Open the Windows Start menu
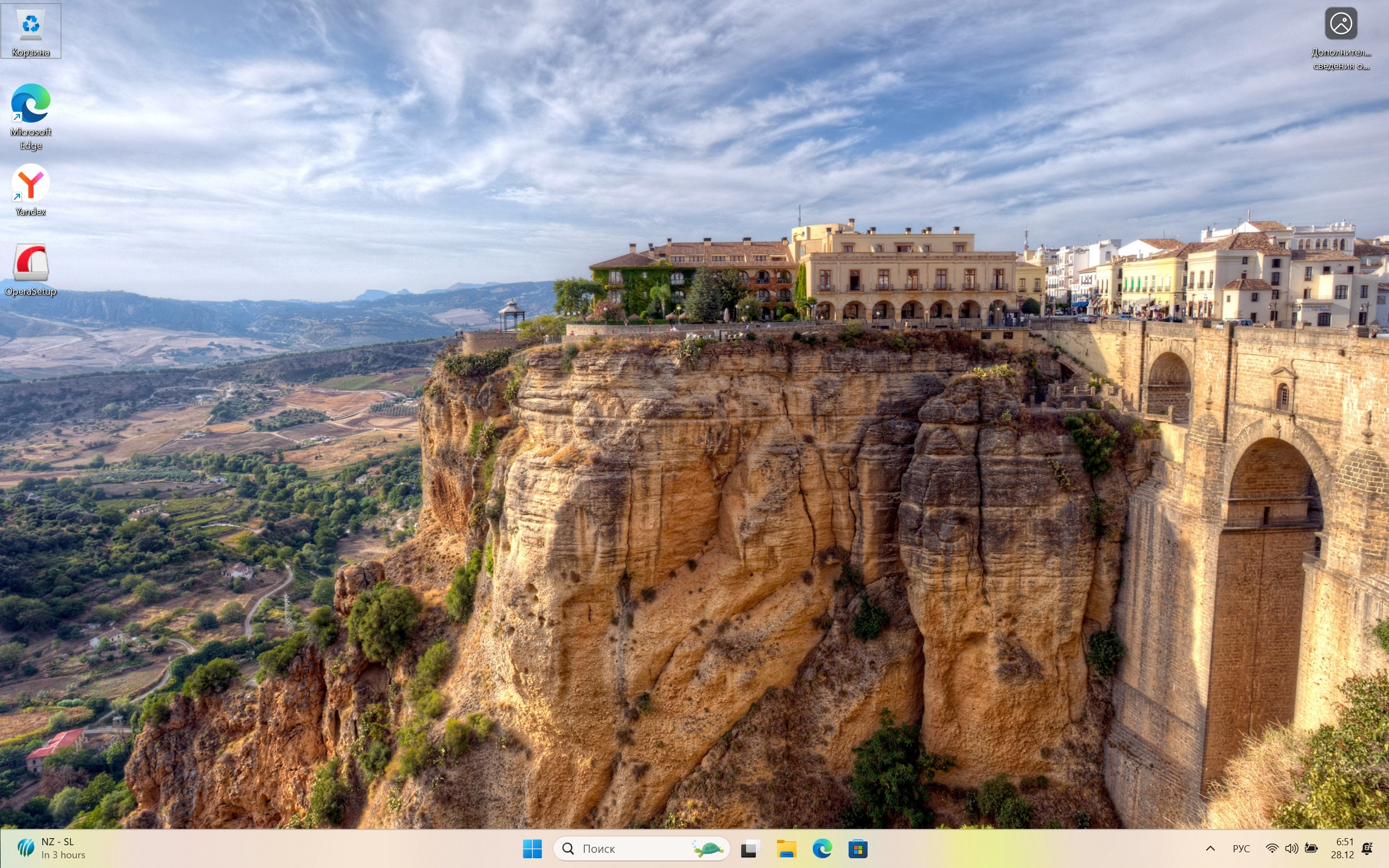1389x868 pixels. tap(532, 848)
